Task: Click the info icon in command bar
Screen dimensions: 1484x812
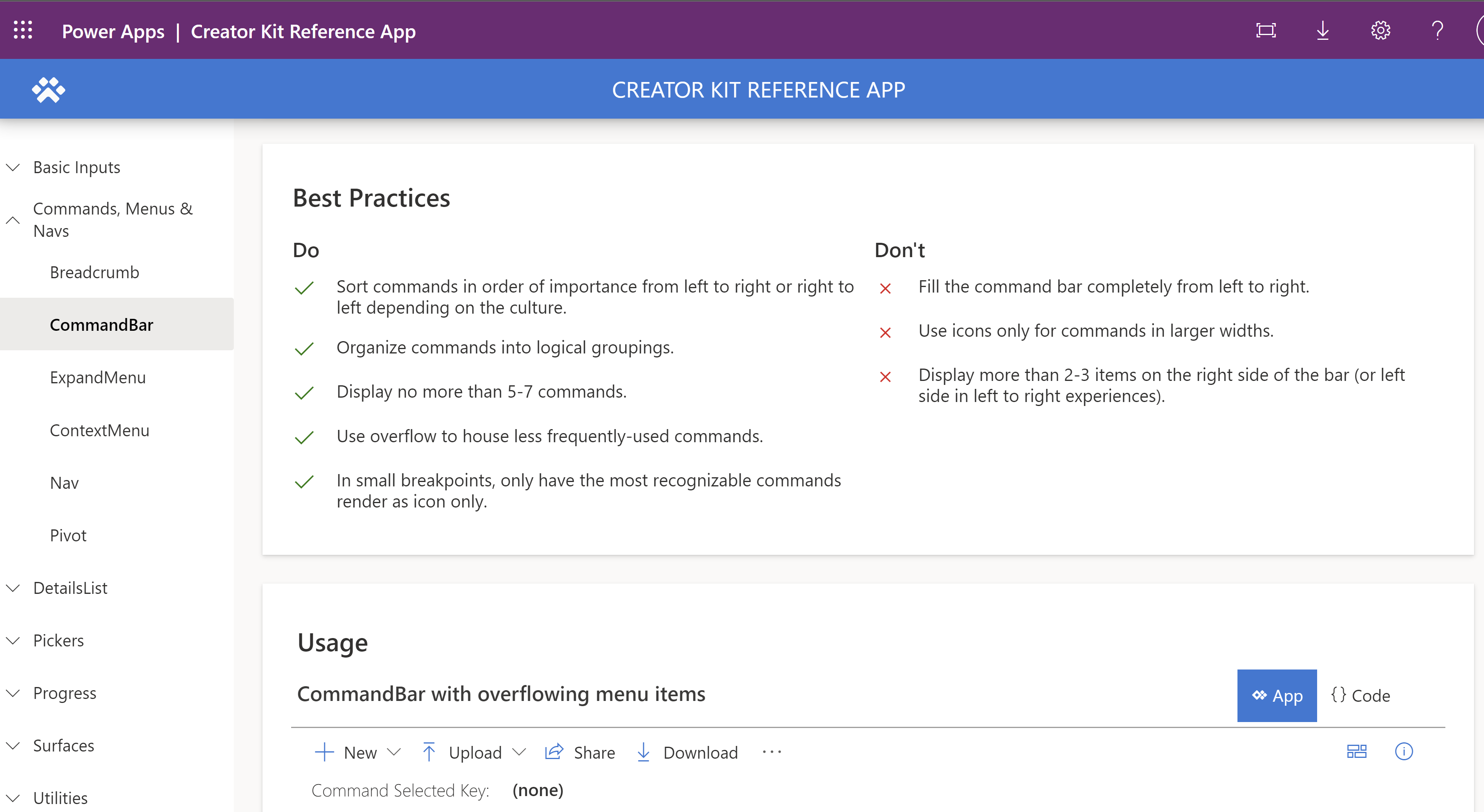Action: click(1404, 751)
